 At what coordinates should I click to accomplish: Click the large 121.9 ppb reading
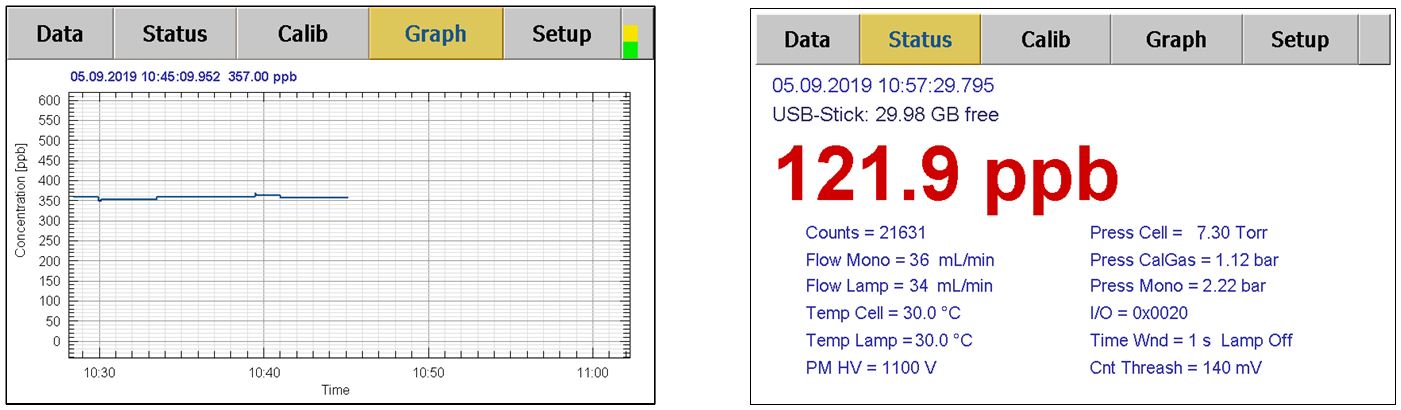tap(946, 175)
